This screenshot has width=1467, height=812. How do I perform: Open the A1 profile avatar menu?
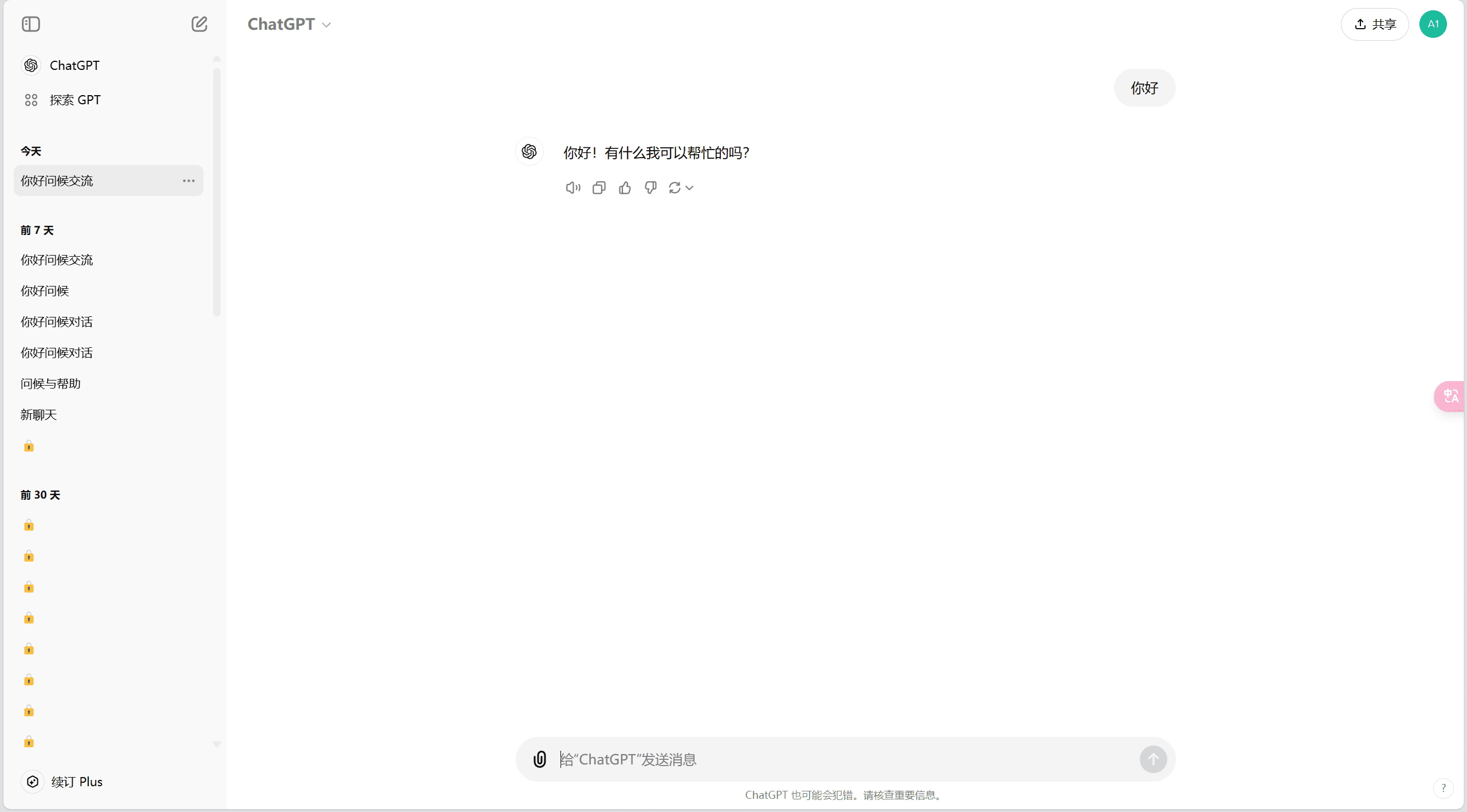pos(1433,24)
